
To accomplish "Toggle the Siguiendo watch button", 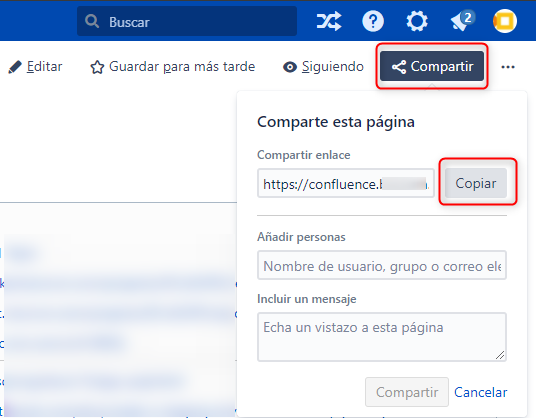I will [323, 67].
